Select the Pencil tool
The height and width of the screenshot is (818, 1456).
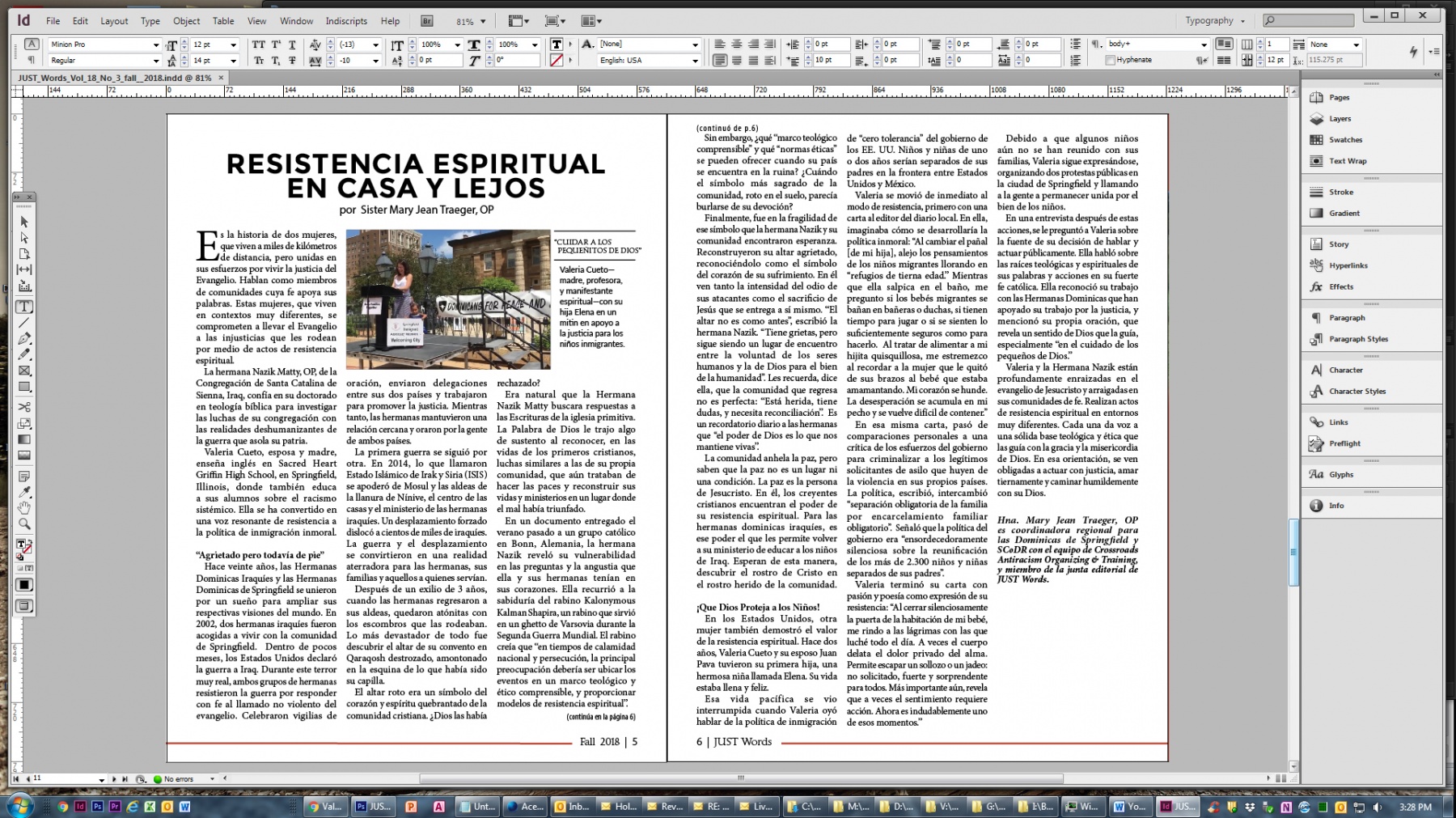click(24, 354)
